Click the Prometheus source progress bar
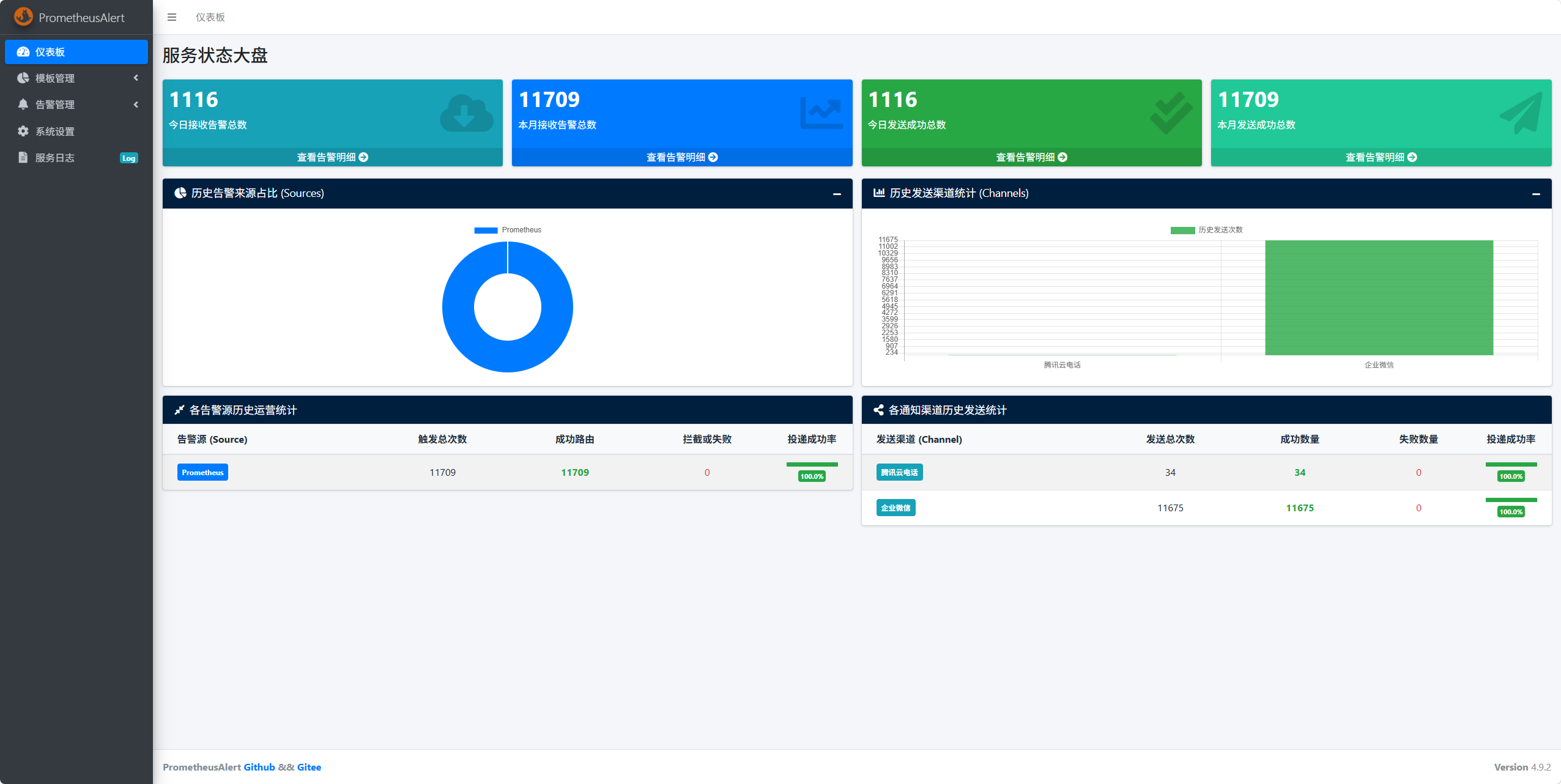Image resolution: width=1561 pixels, height=784 pixels. (812, 465)
